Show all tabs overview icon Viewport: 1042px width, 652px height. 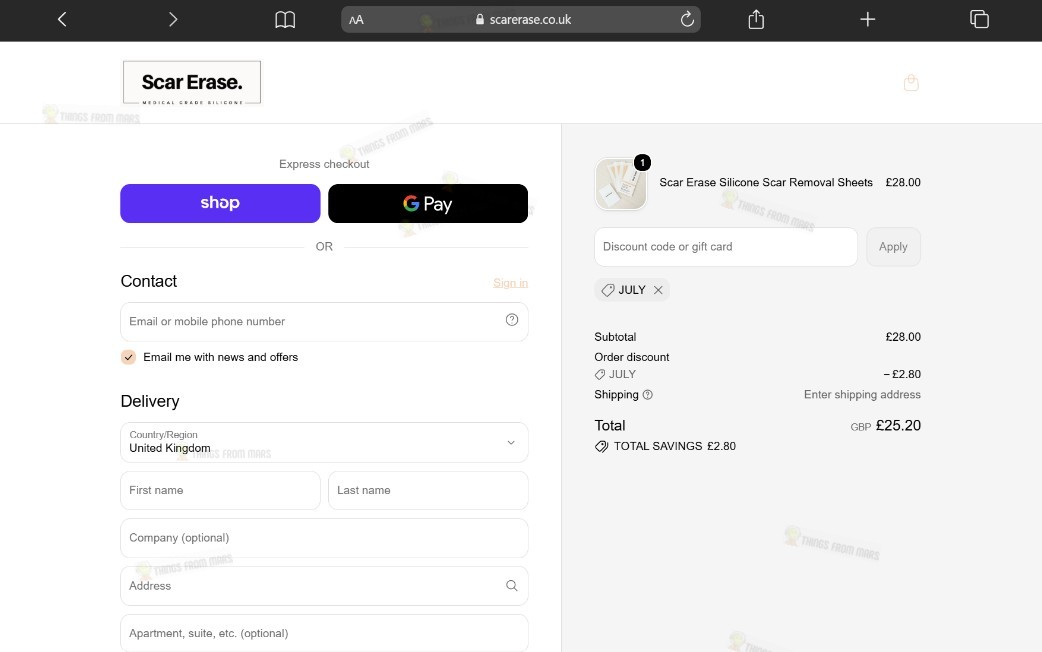pos(979,19)
